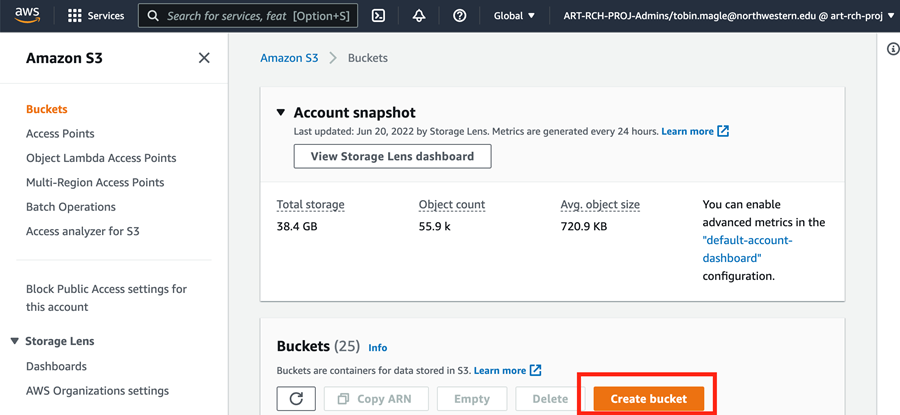The height and width of the screenshot is (415, 900).
Task: Open the notifications bell
Action: pyautogui.click(x=418, y=16)
